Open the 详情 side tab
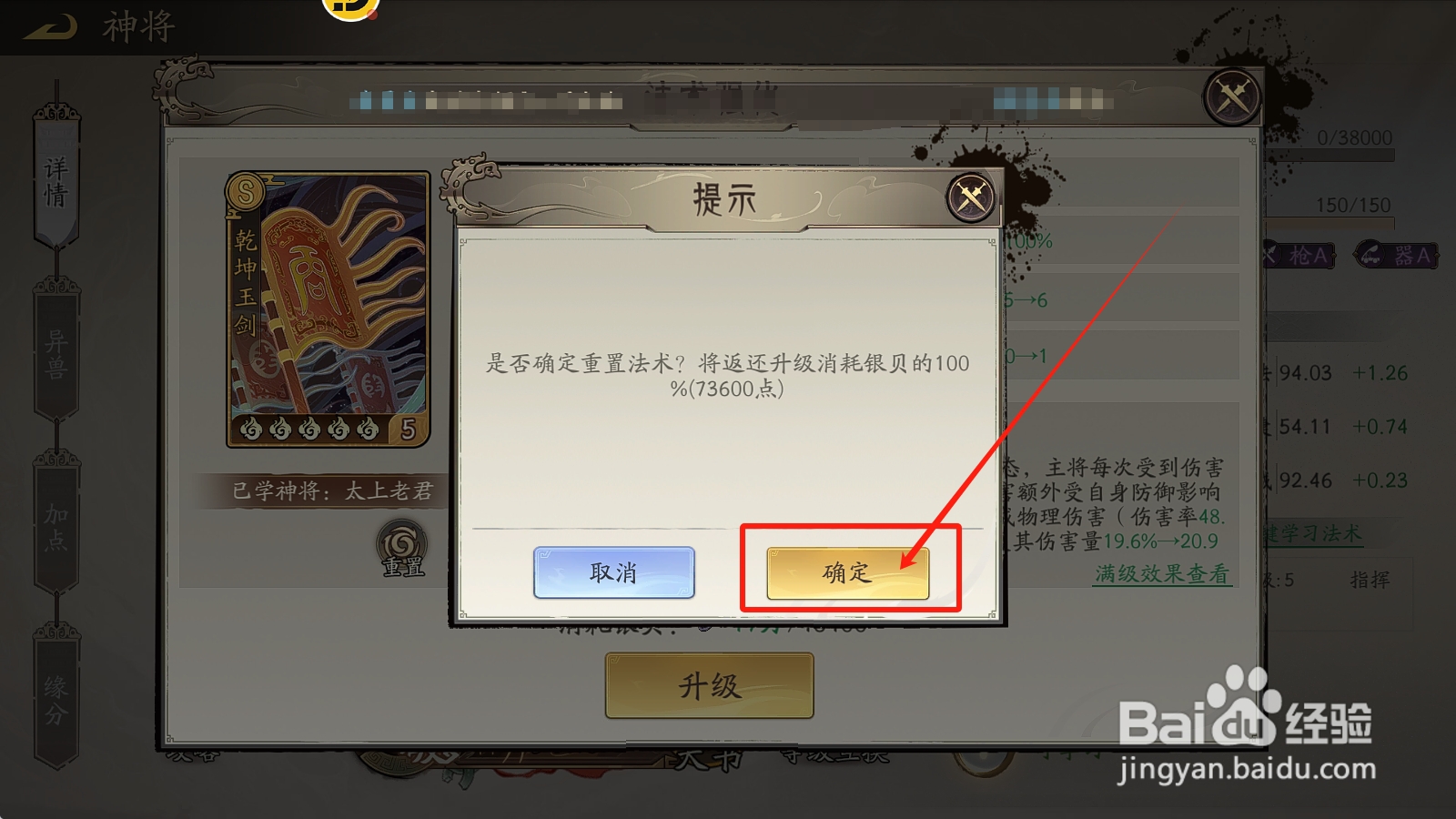Screen dimensions: 1456x819 point(56,177)
